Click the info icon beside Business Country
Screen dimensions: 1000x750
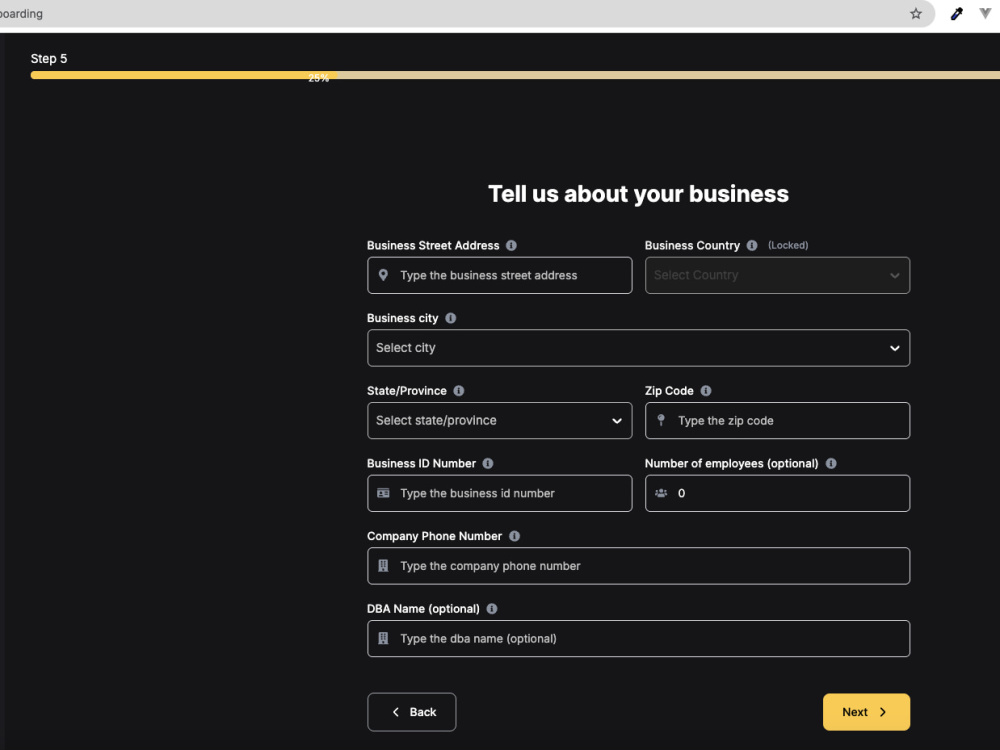click(x=752, y=246)
